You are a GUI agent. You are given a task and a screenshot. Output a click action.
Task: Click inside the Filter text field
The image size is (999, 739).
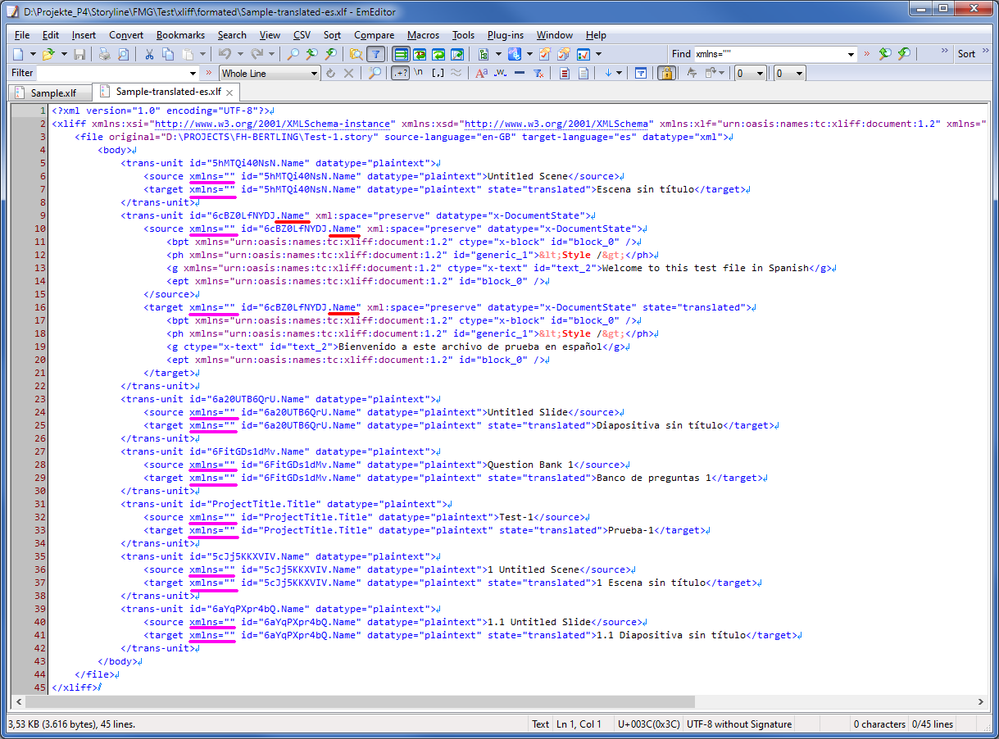(x=112, y=73)
